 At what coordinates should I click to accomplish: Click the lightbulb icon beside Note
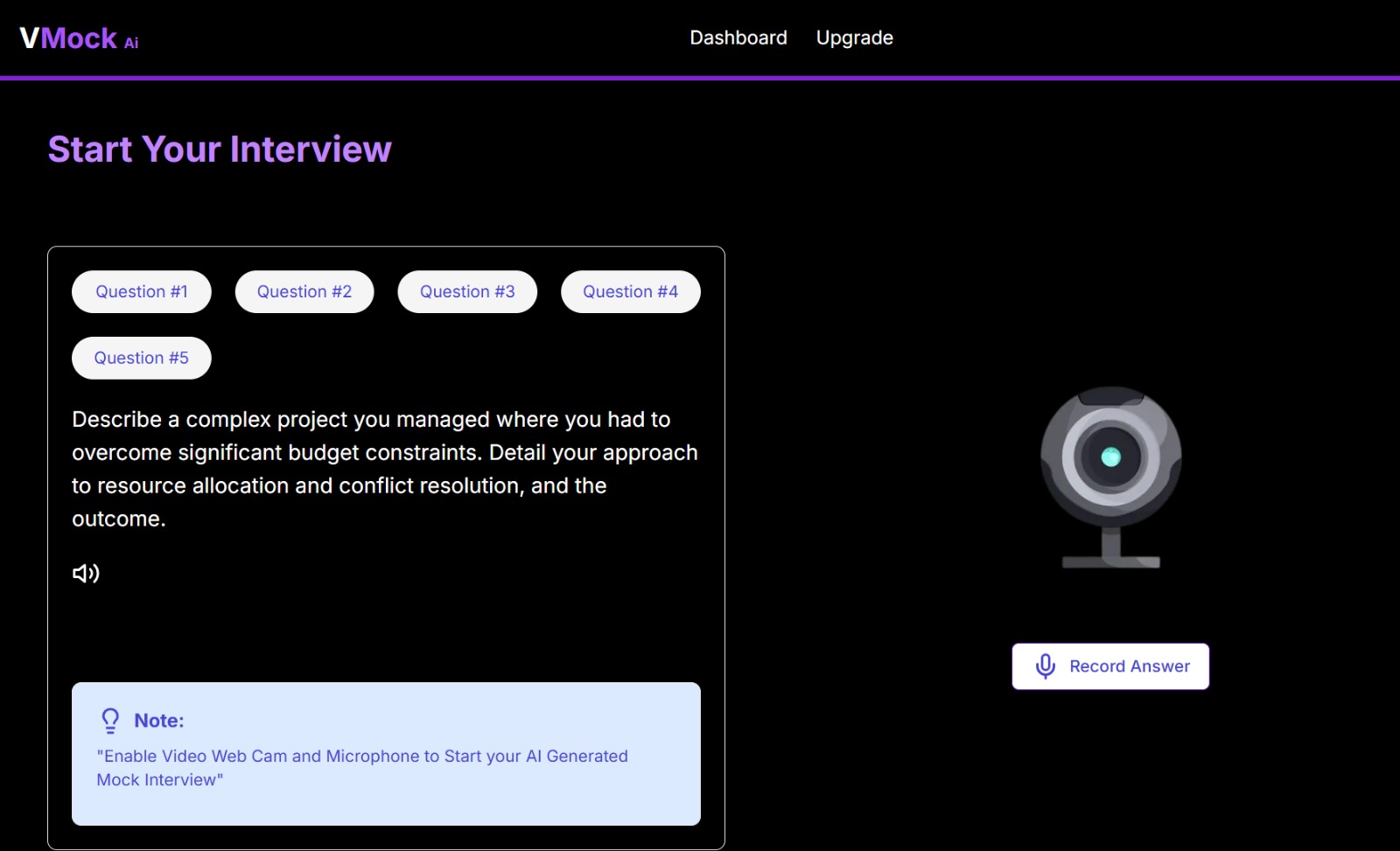pos(110,721)
